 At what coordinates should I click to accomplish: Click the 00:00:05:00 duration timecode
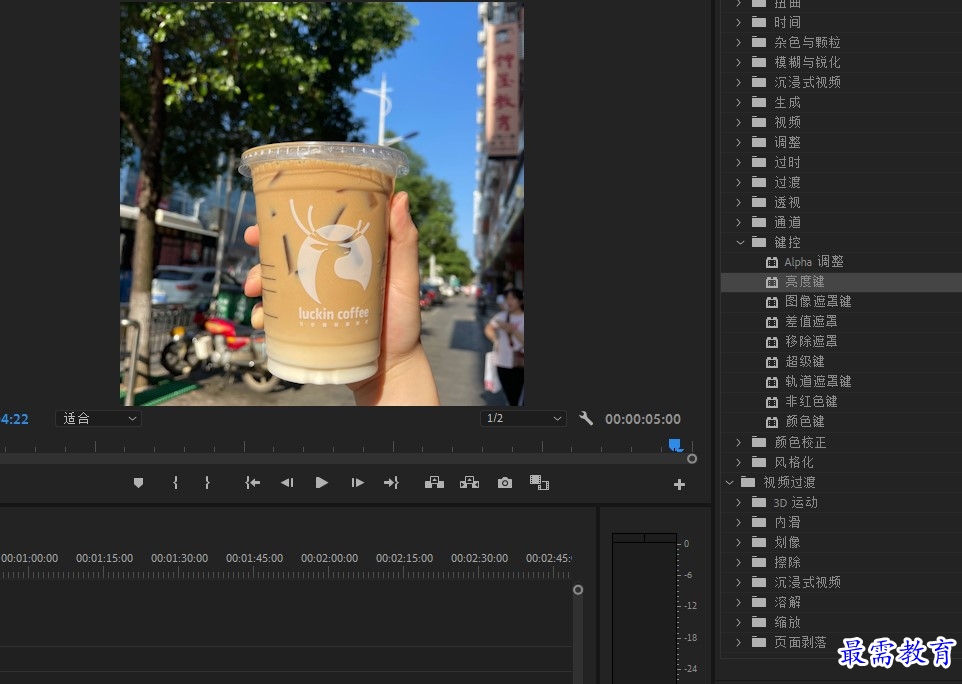pos(643,419)
